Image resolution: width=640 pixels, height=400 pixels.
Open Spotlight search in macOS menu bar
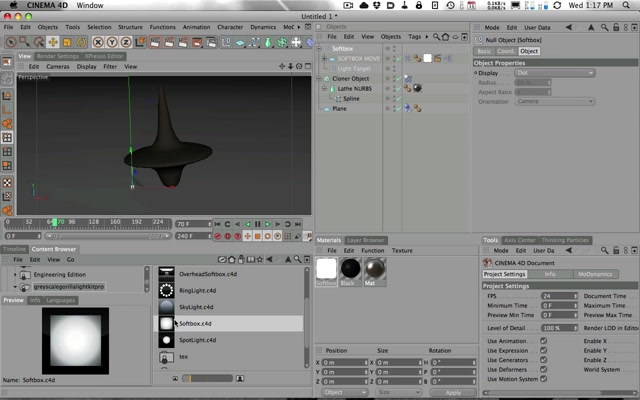pyautogui.click(x=626, y=5)
